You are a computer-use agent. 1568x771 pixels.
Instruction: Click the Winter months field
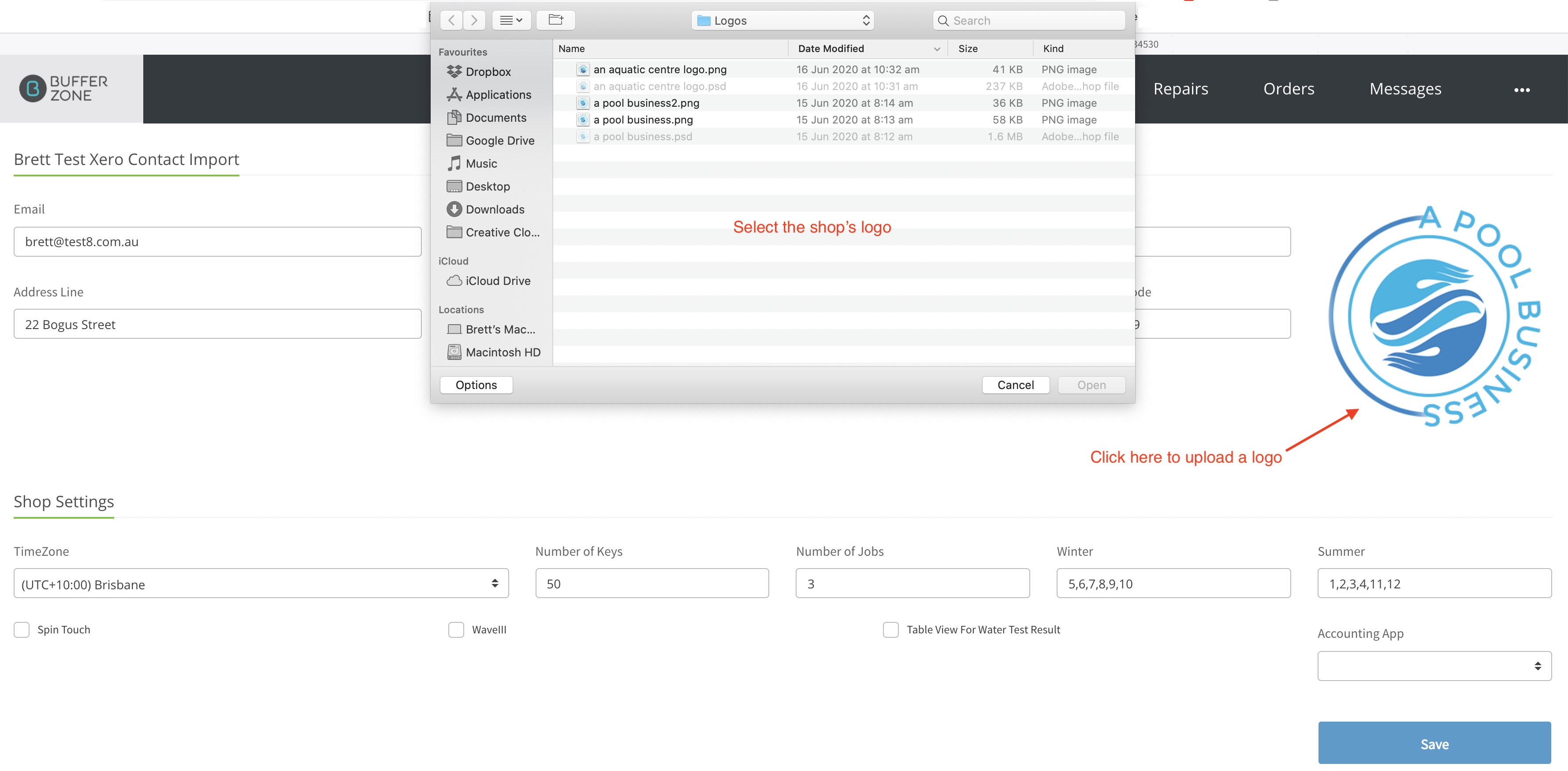(x=1173, y=584)
